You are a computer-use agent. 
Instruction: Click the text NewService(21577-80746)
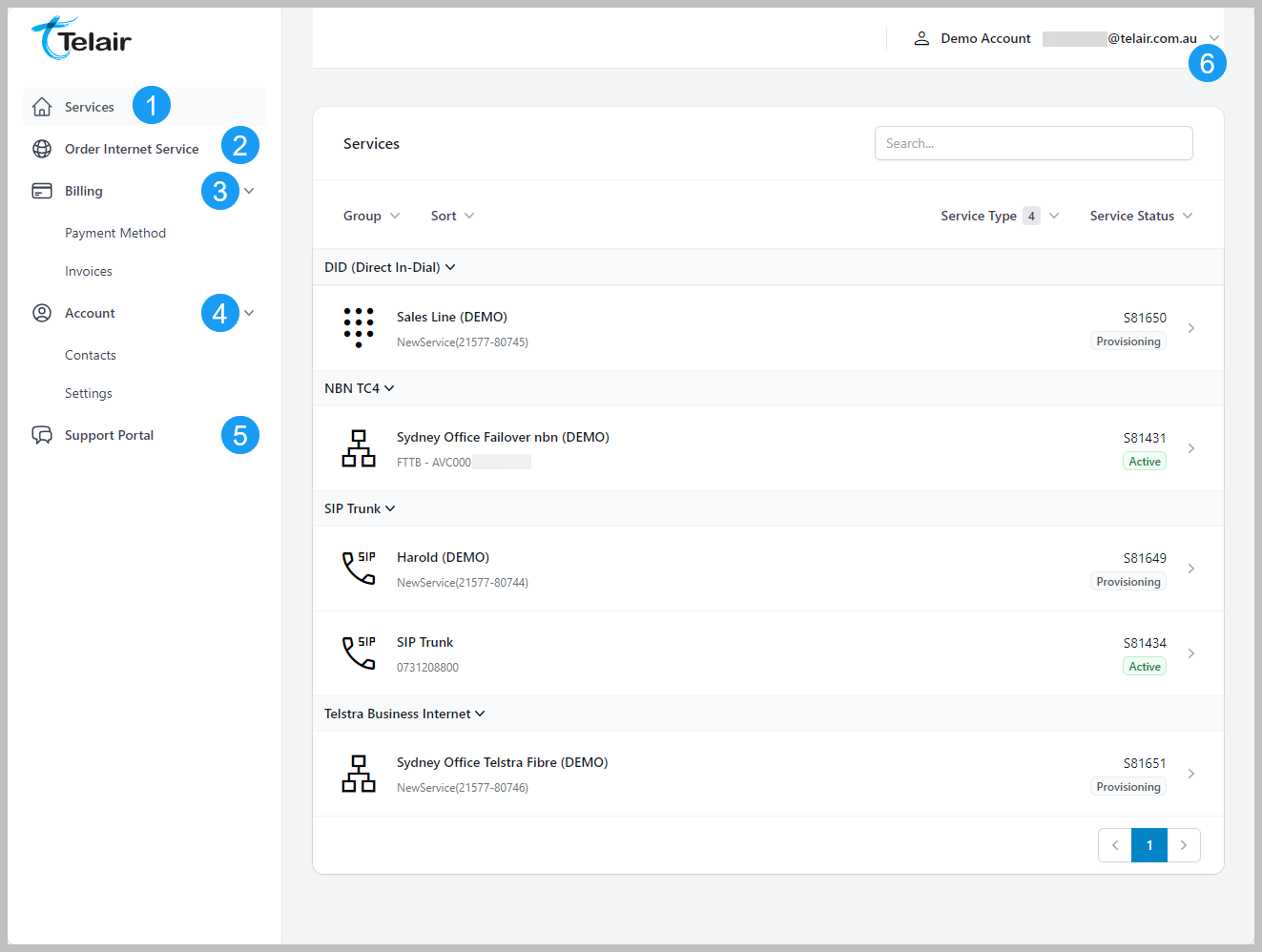click(x=463, y=788)
